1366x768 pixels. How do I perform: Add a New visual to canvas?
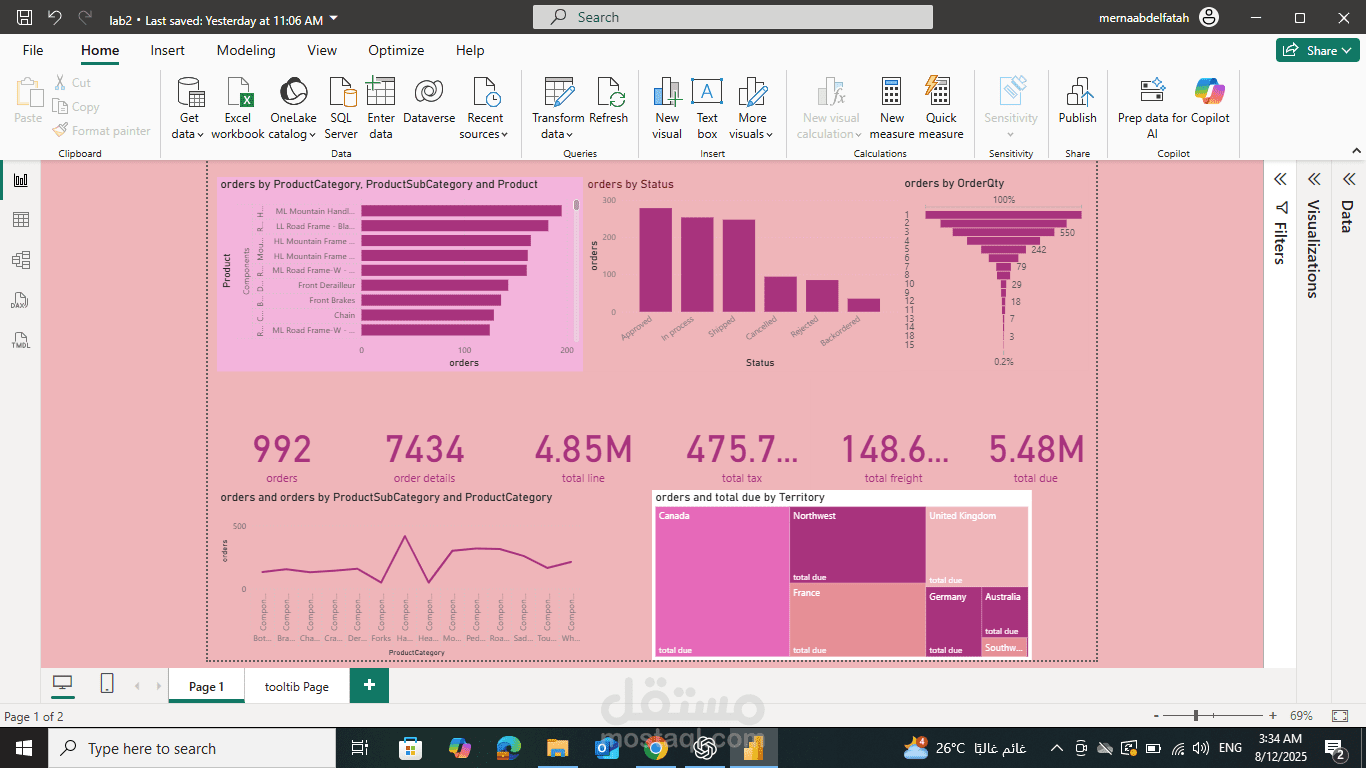pos(667,108)
